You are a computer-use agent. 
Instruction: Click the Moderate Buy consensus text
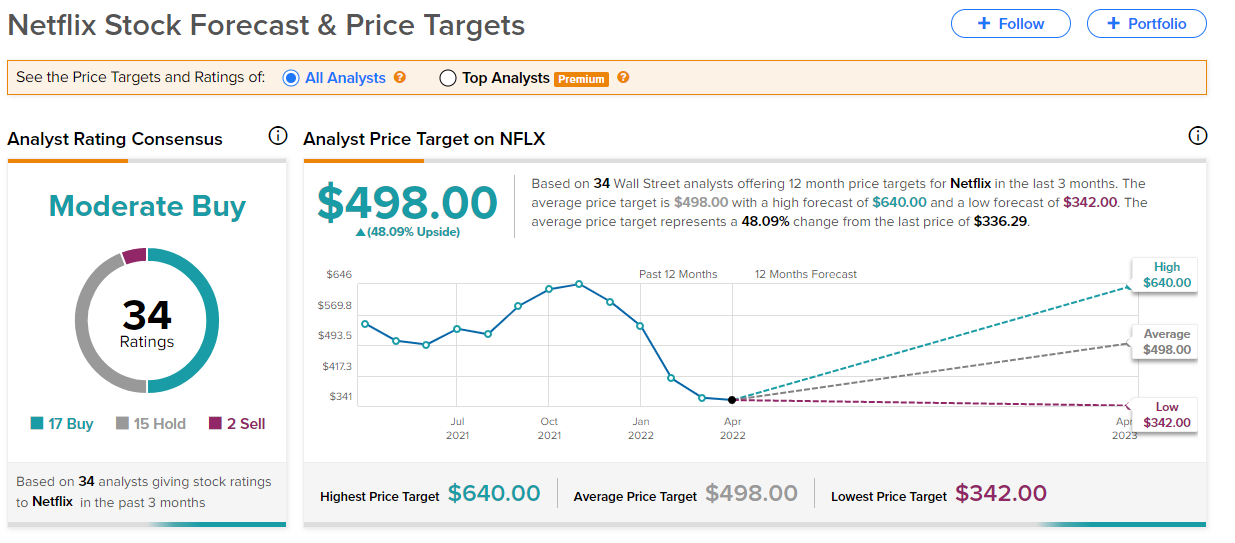click(x=147, y=206)
